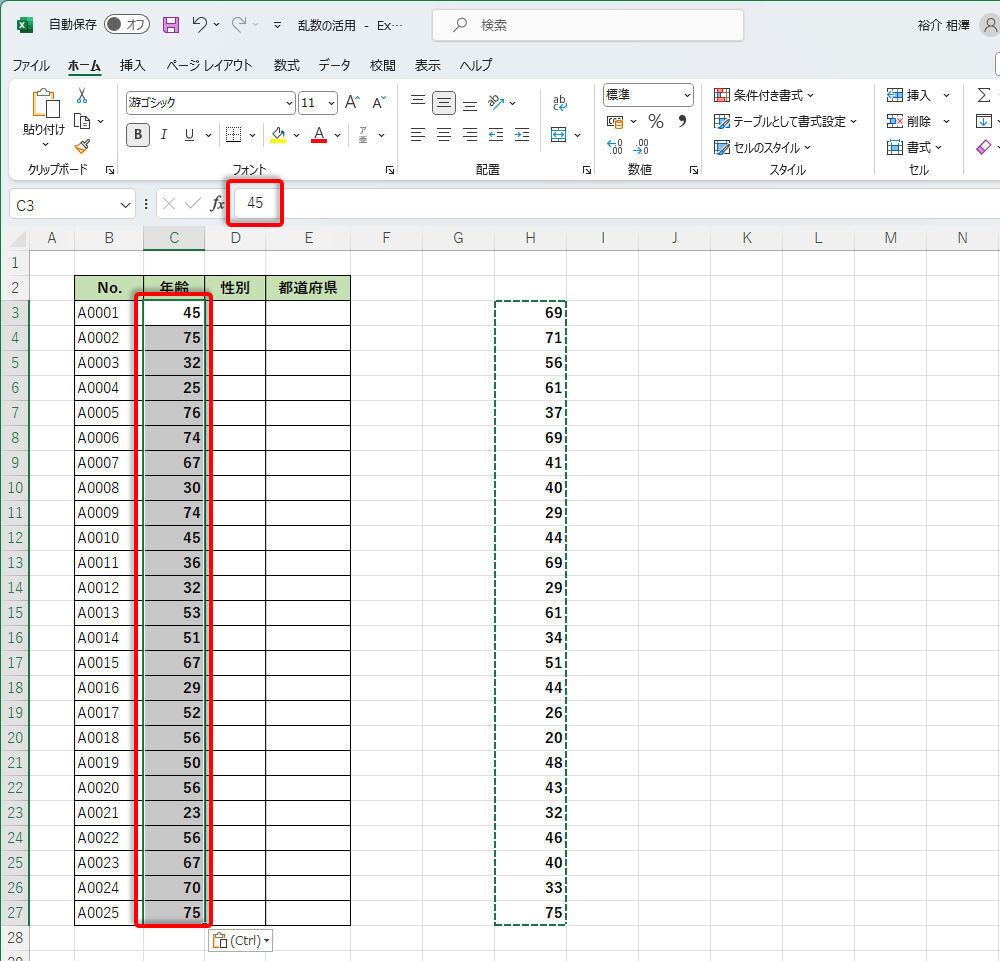Open the font size dropdown showing 11

click(x=331, y=103)
